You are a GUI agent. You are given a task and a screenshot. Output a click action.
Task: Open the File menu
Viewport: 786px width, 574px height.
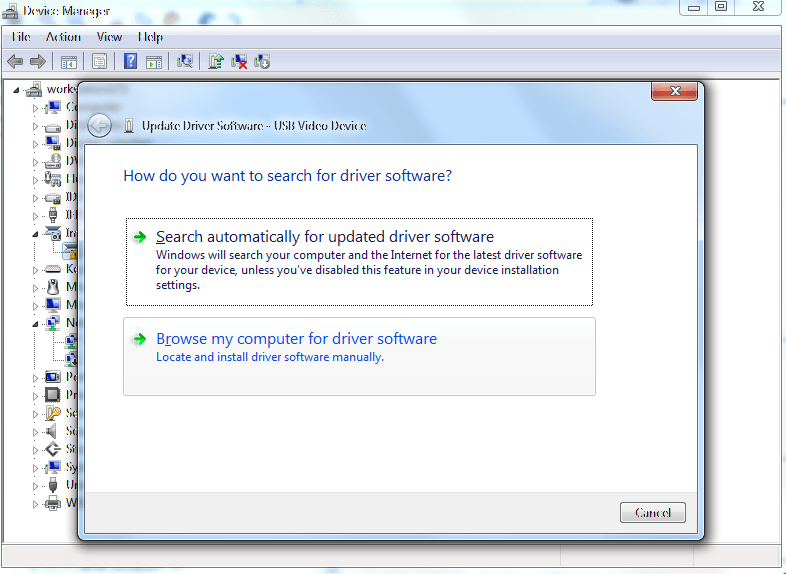pos(21,37)
